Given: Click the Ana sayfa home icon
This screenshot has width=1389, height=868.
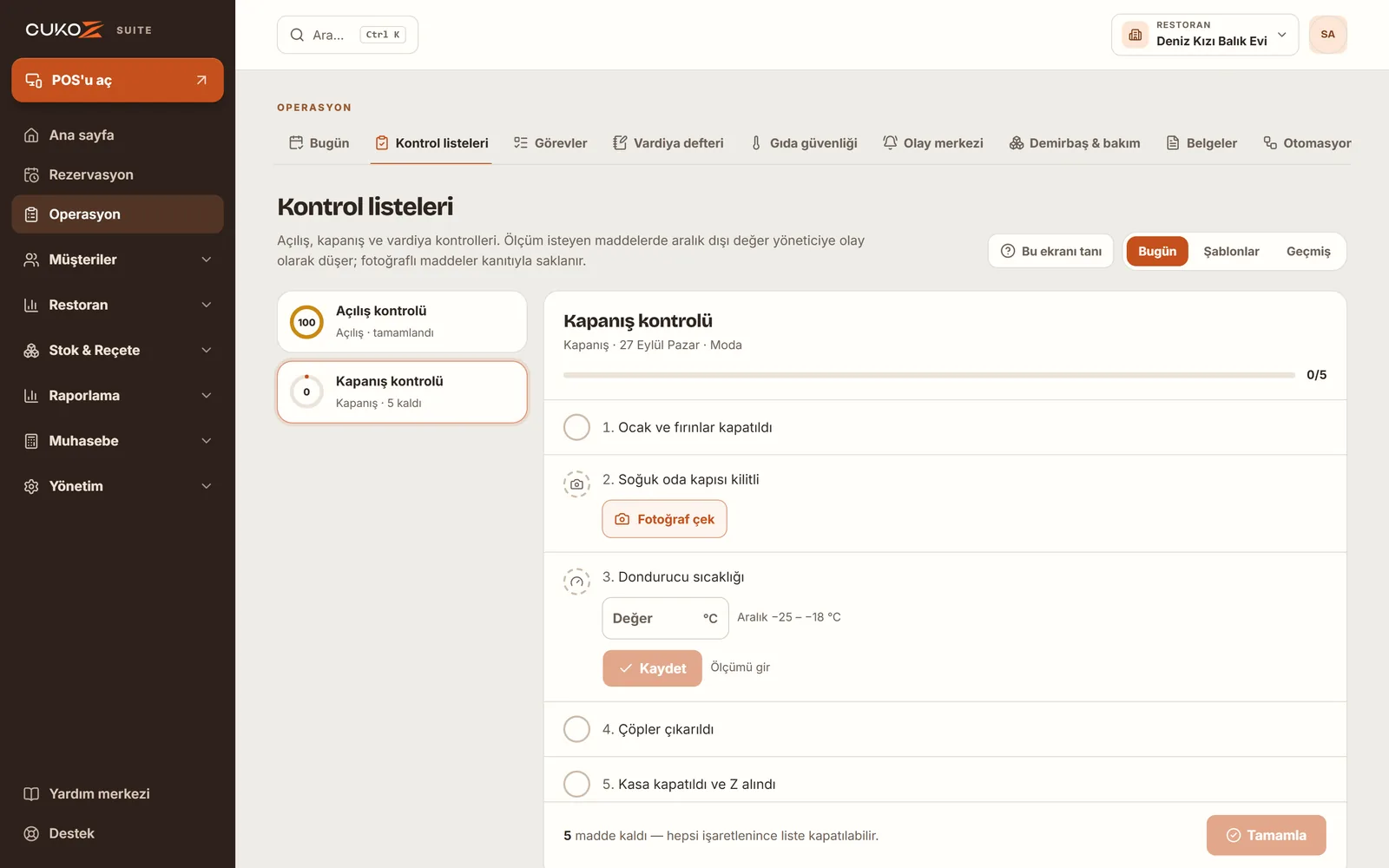Looking at the screenshot, I should coord(31,135).
